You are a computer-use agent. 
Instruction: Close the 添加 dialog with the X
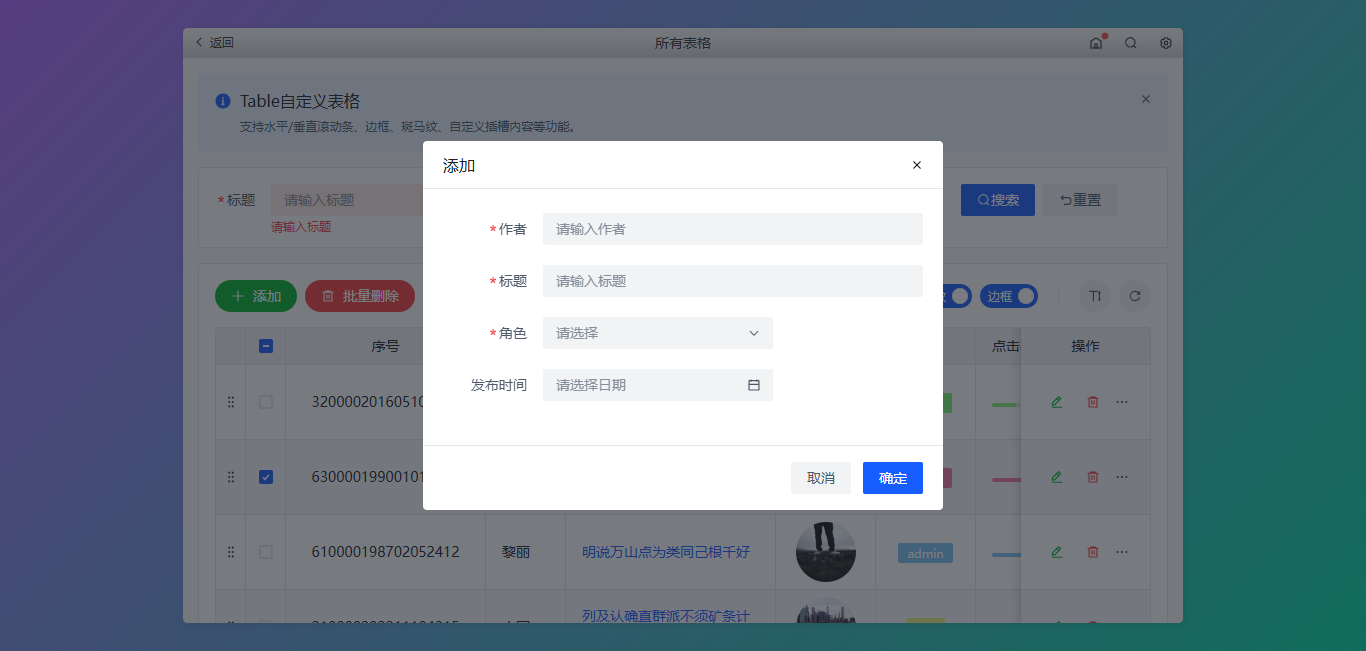[917, 165]
